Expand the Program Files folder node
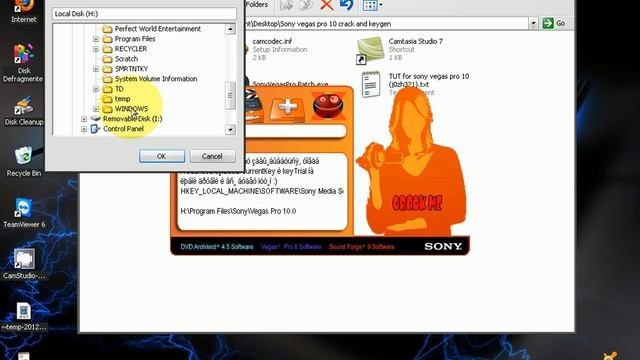 pos(96,39)
